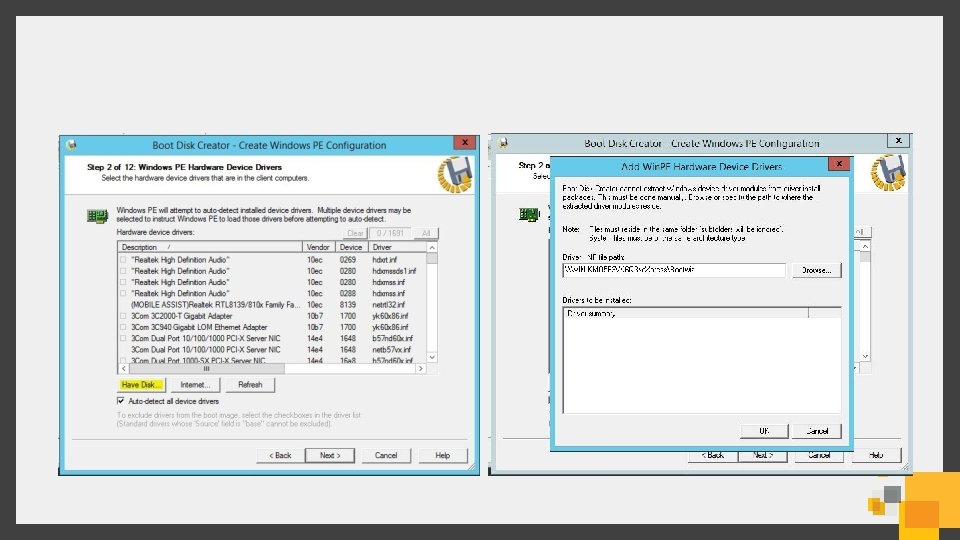Check the first Realtek High Definition Audio row
960x540 pixels.
pos(123,260)
